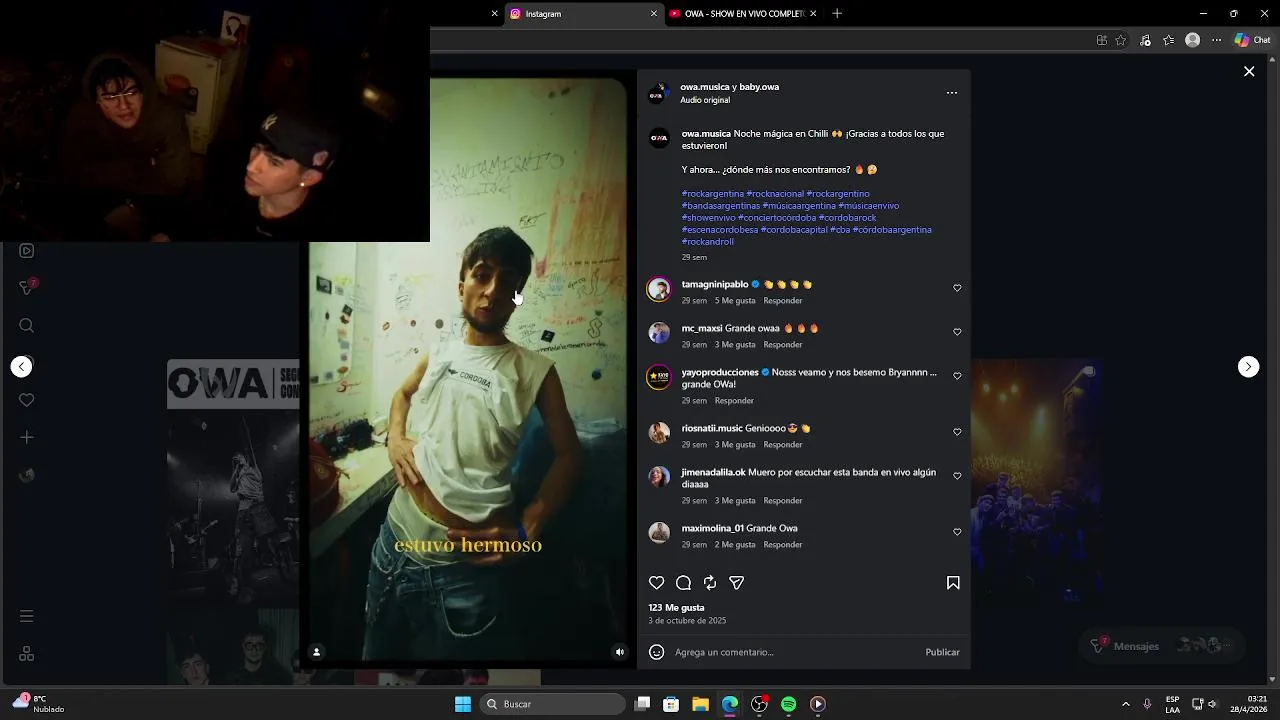Open the Also from Meta grid icon
The width and height of the screenshot is (1280, 720).
click(27, 653)
